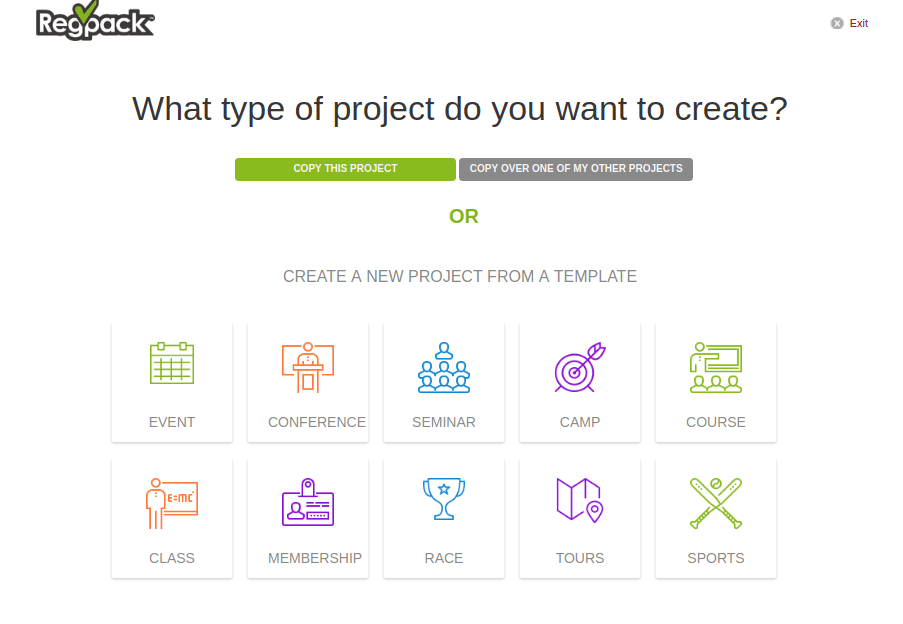Select the Conference podium icon
The height and width of the screenshot is (624, 903).
click(x=308, y=367)
